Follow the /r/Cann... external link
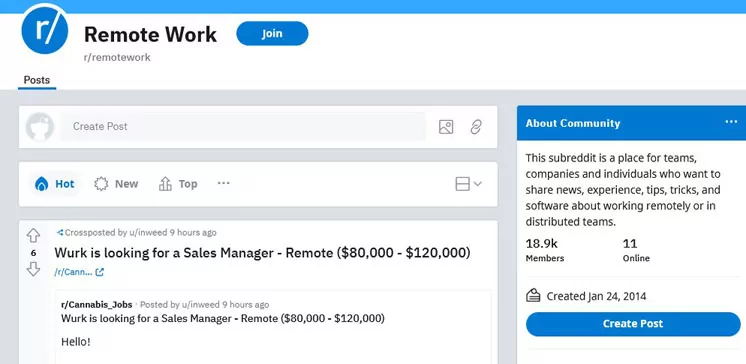Image resolution: width=746 pixels, height=364 pixels. tap(79, 272)
